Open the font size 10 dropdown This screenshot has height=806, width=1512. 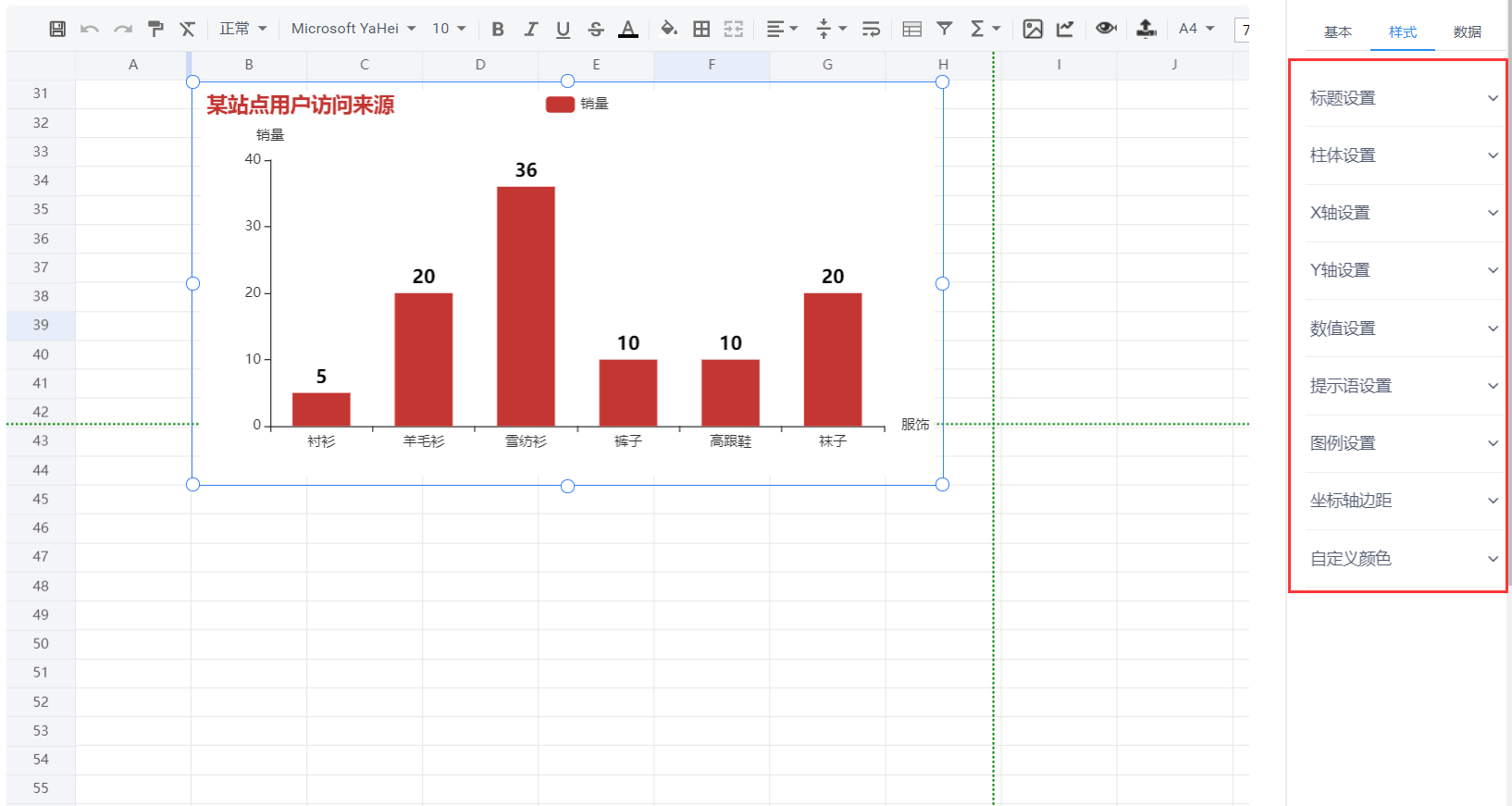[449, 29]
